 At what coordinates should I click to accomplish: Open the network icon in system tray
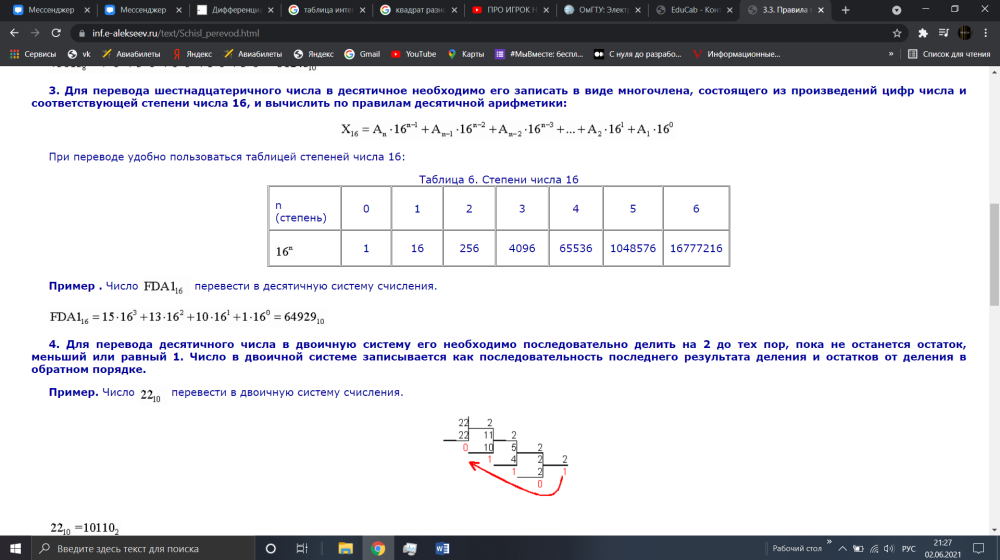click(874, 549)
